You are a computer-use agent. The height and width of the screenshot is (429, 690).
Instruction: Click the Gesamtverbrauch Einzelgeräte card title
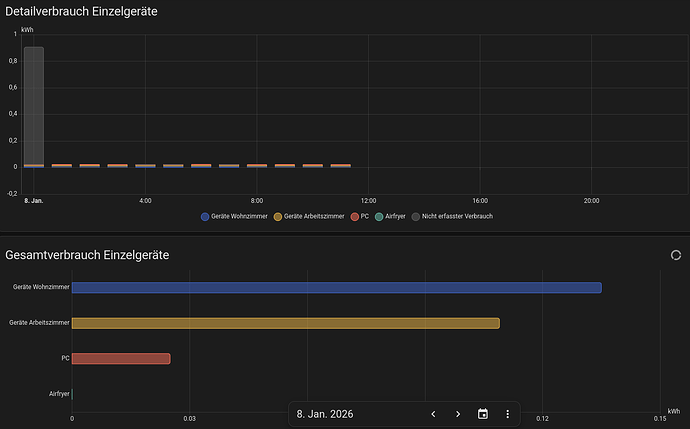pos(87,256)
